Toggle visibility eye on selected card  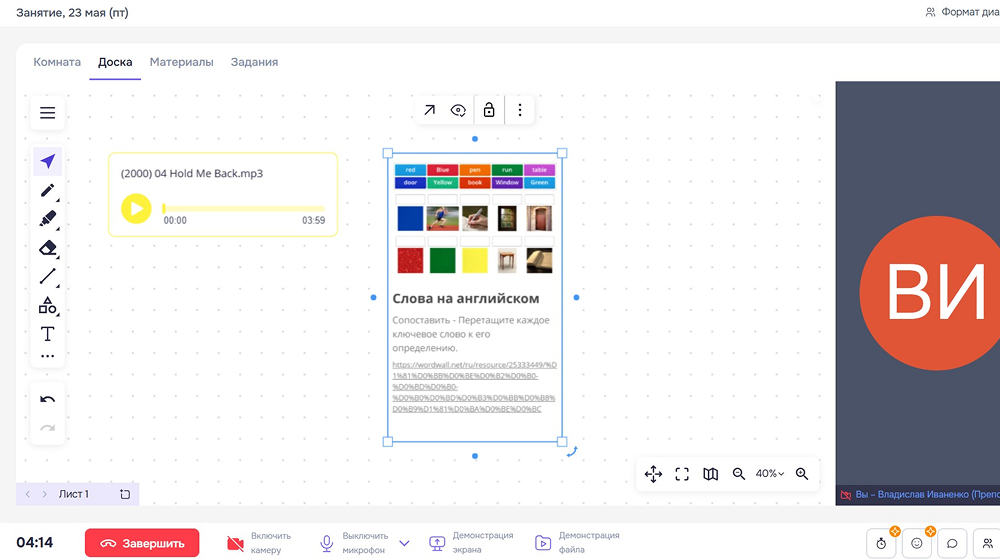click(458, 110)
